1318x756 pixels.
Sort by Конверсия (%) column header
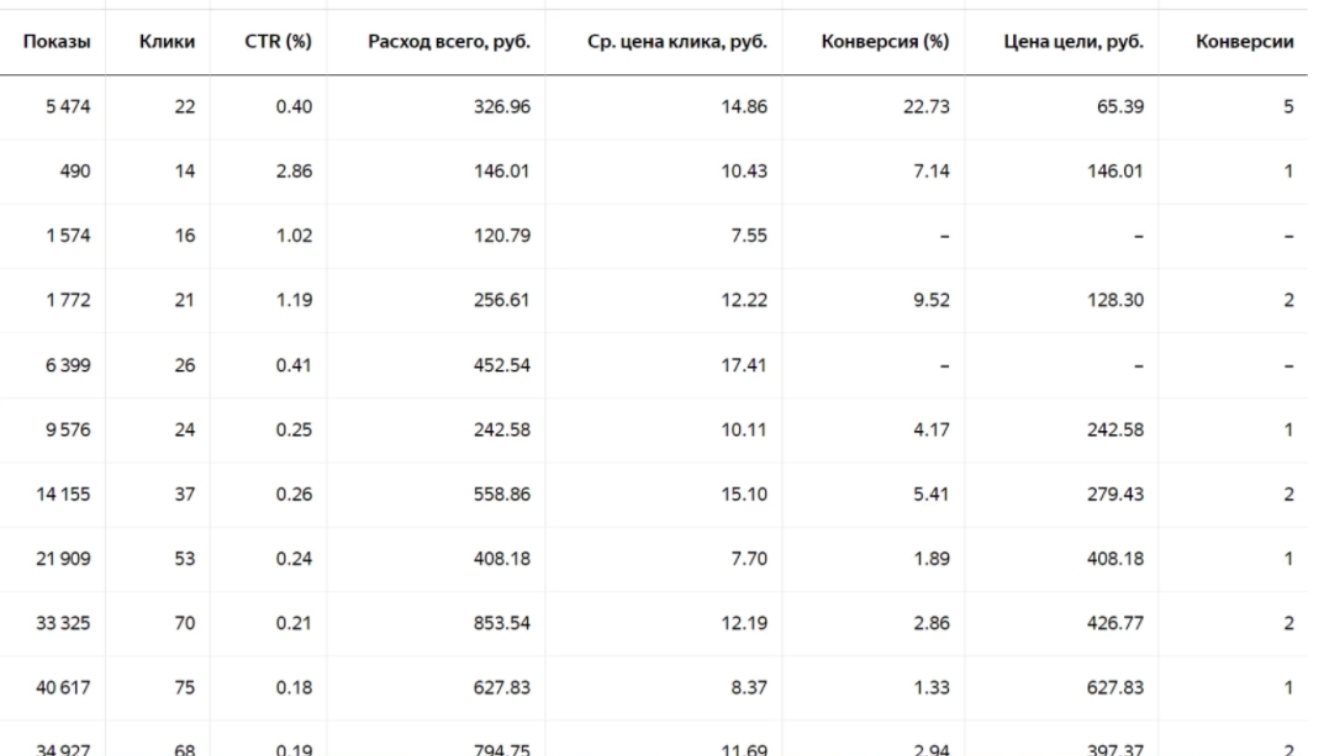coord(884,44)
